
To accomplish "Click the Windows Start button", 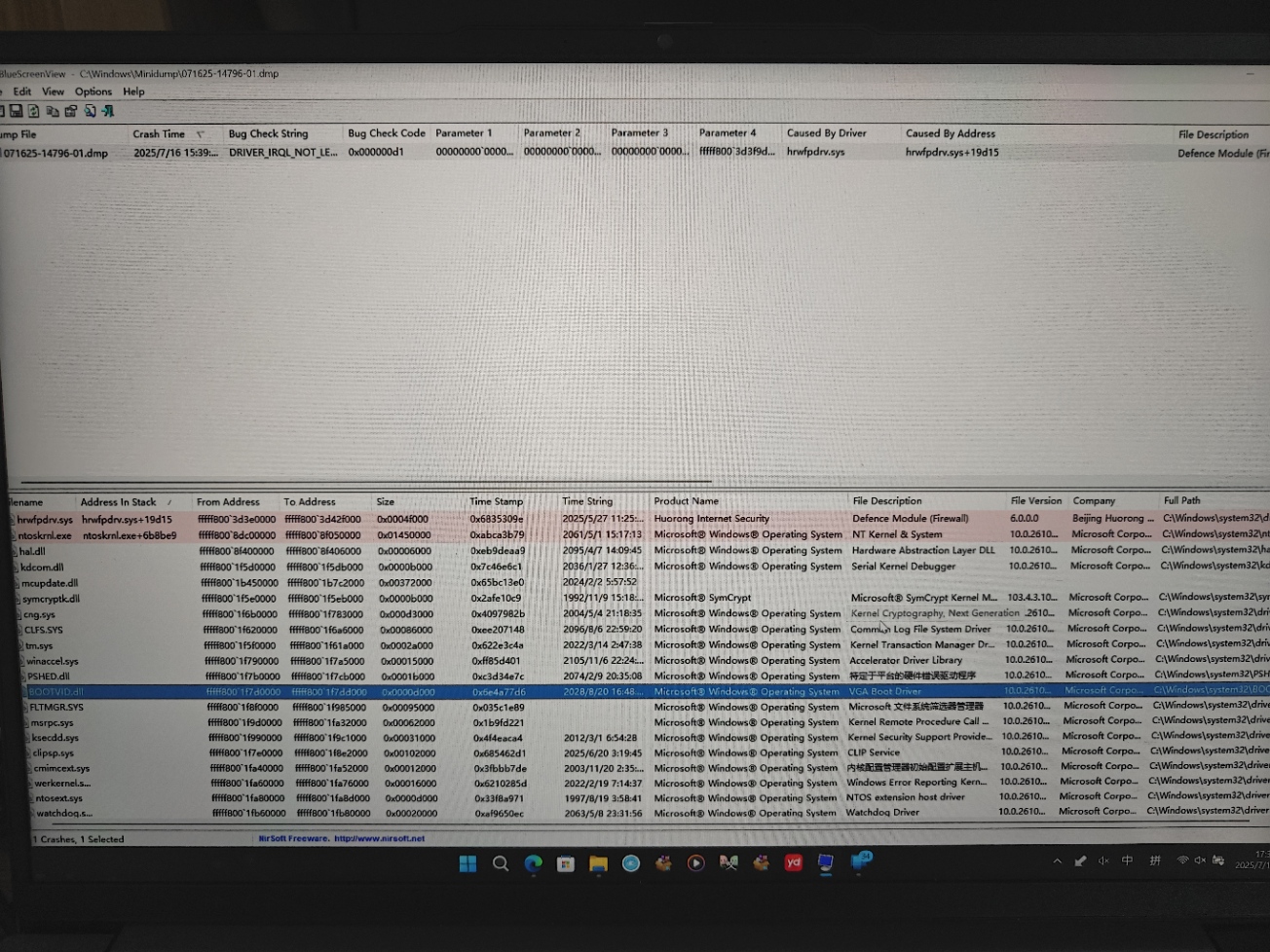I will (467, 863).
